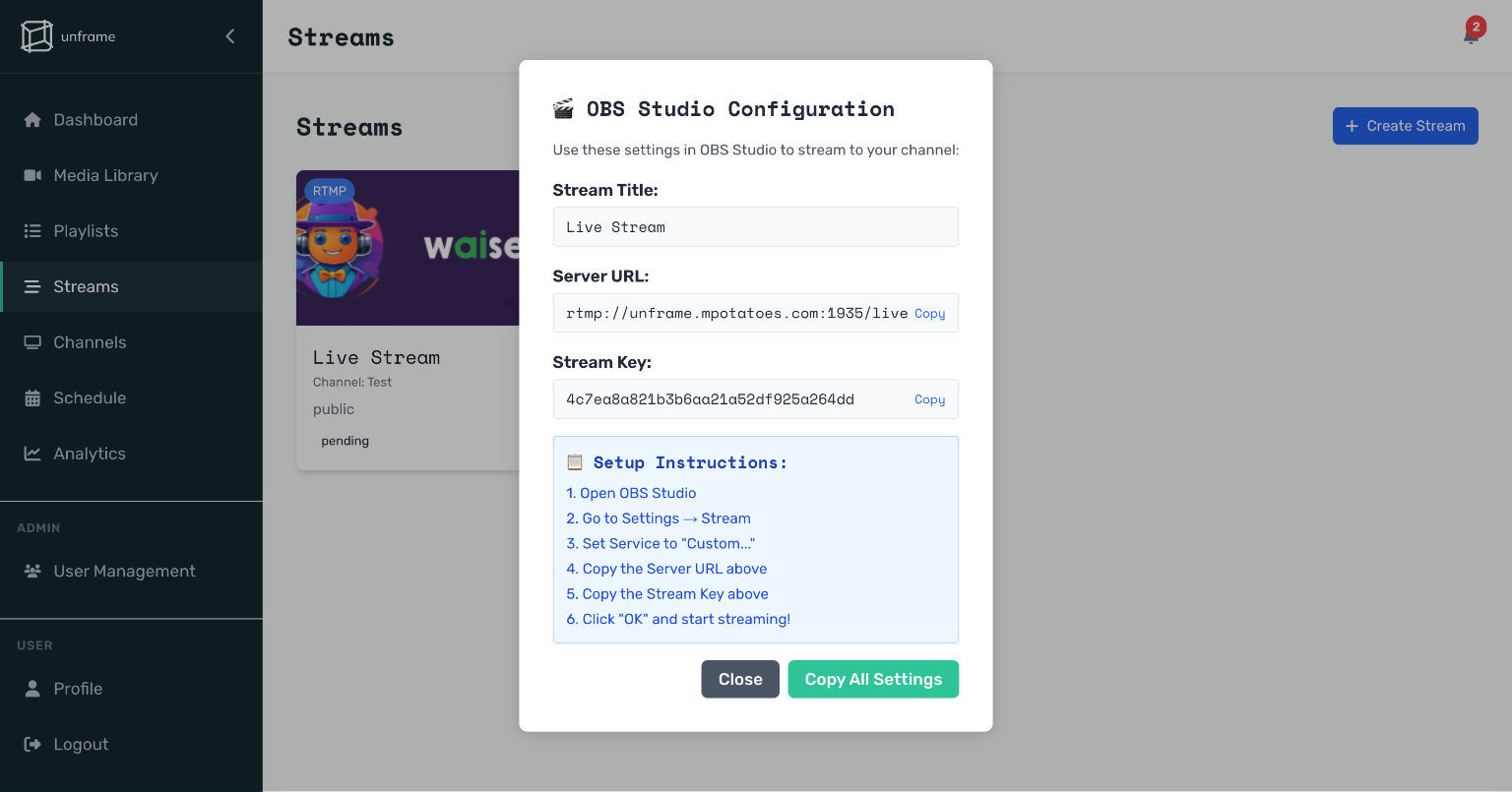Screen dimensions: 1512x792
Task: Click the 'unframe' brand name text
Action: [88, 36]
